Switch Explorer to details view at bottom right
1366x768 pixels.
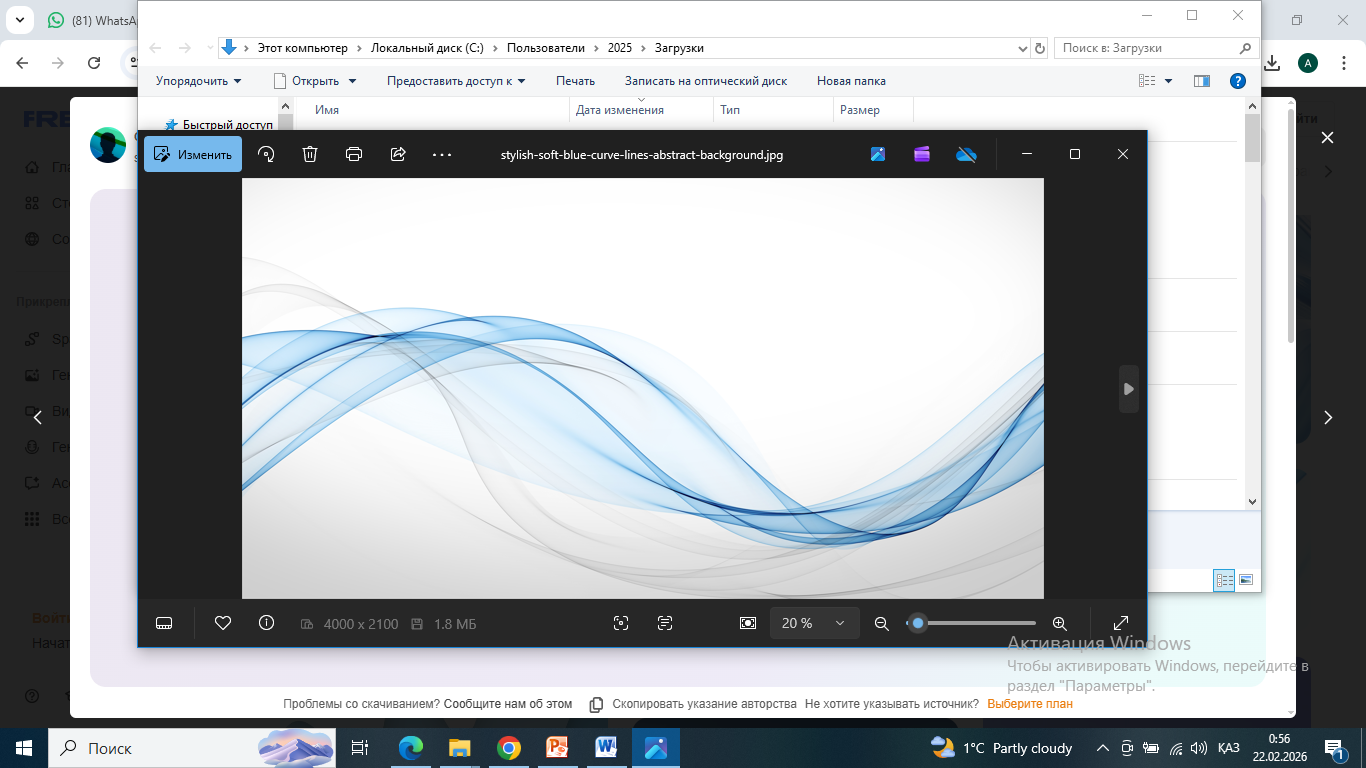(1224, 579)
